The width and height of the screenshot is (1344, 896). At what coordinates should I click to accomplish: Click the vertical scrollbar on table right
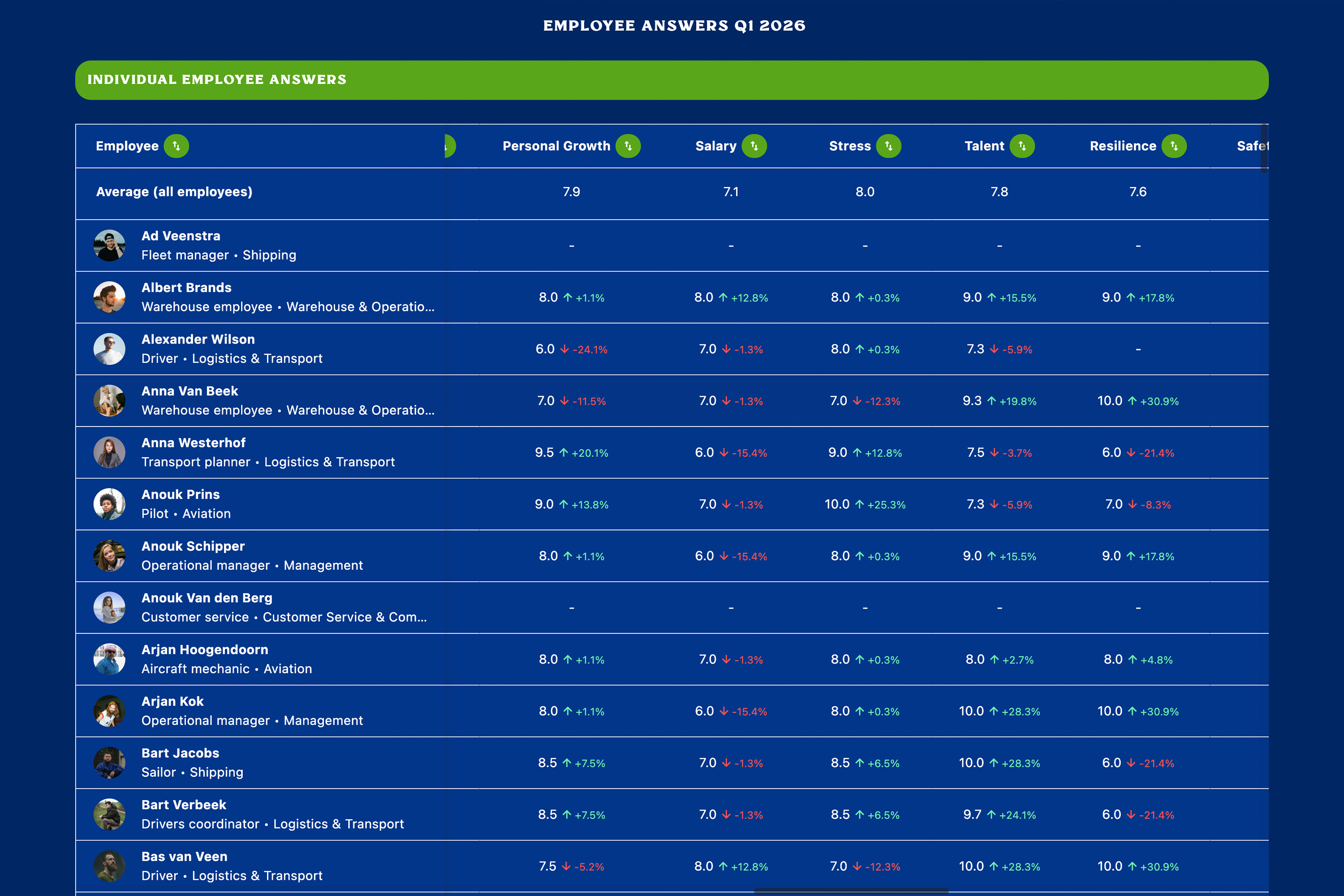pos(1263,149)
